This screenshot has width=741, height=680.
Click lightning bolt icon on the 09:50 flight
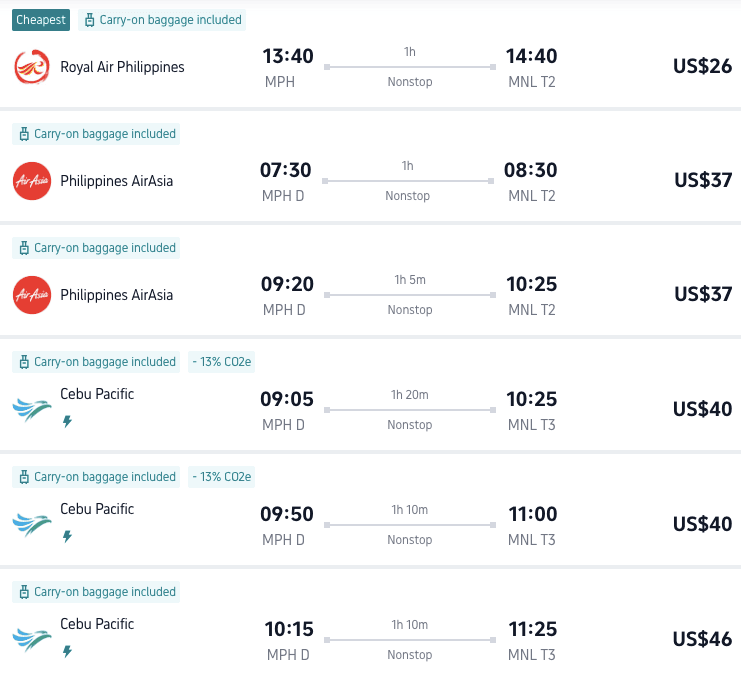pyautogui.click(x=67, y=537)
